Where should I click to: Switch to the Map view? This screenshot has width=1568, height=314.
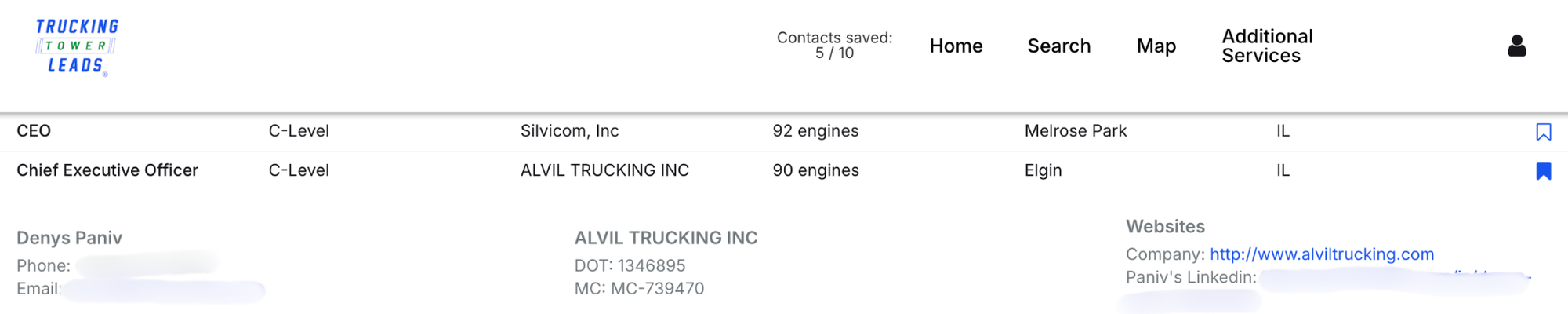tap(1156, 46)
